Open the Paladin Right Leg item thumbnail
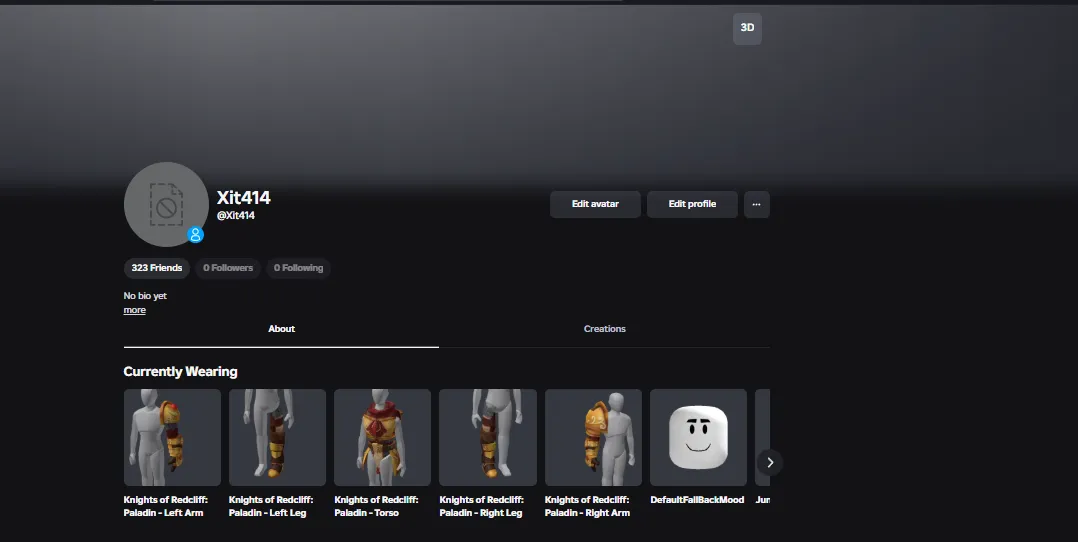The height and width of the screenshot is (542, 1078). pos(487,437)
